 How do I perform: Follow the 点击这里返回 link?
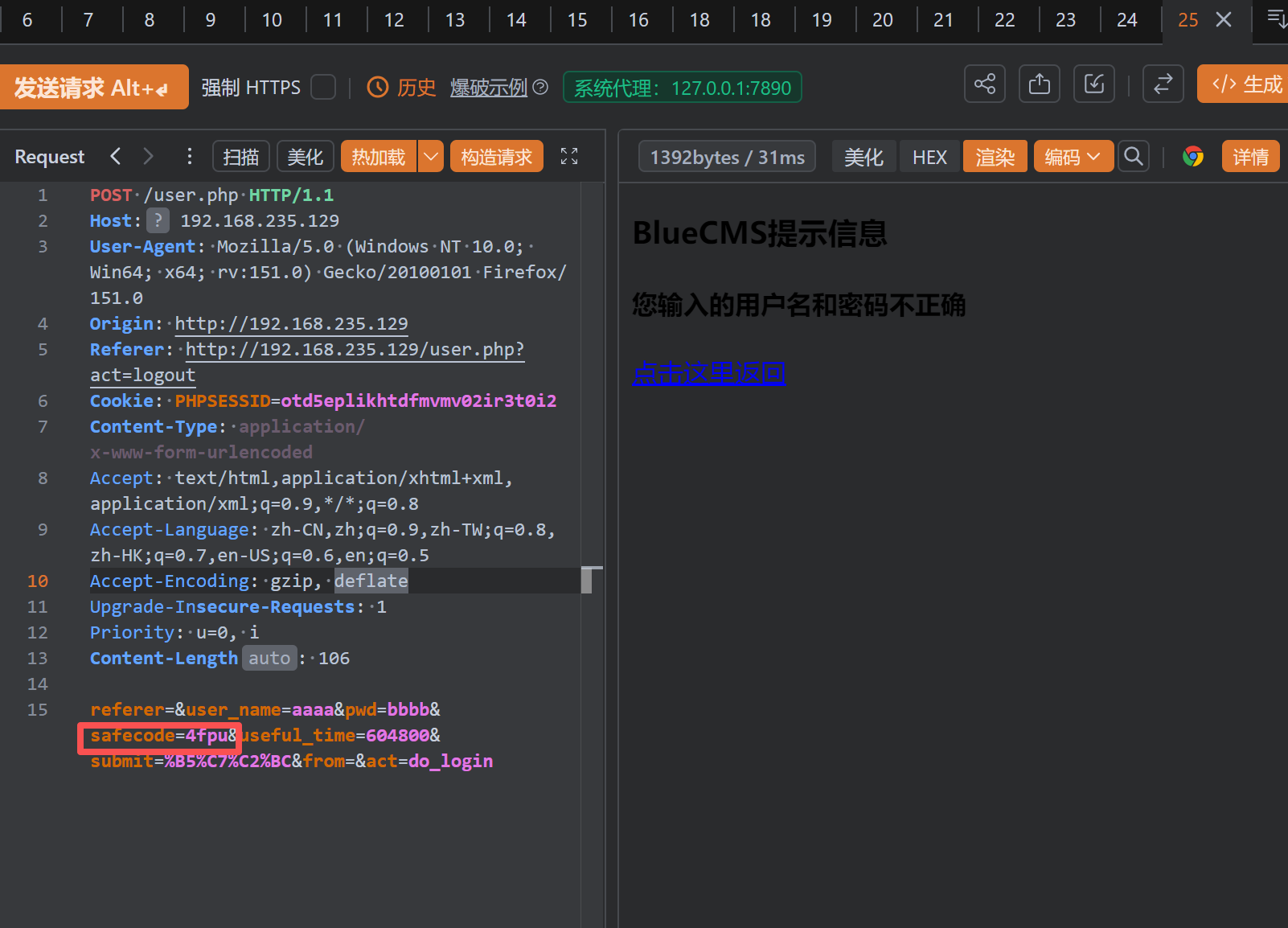coord(709,373)
